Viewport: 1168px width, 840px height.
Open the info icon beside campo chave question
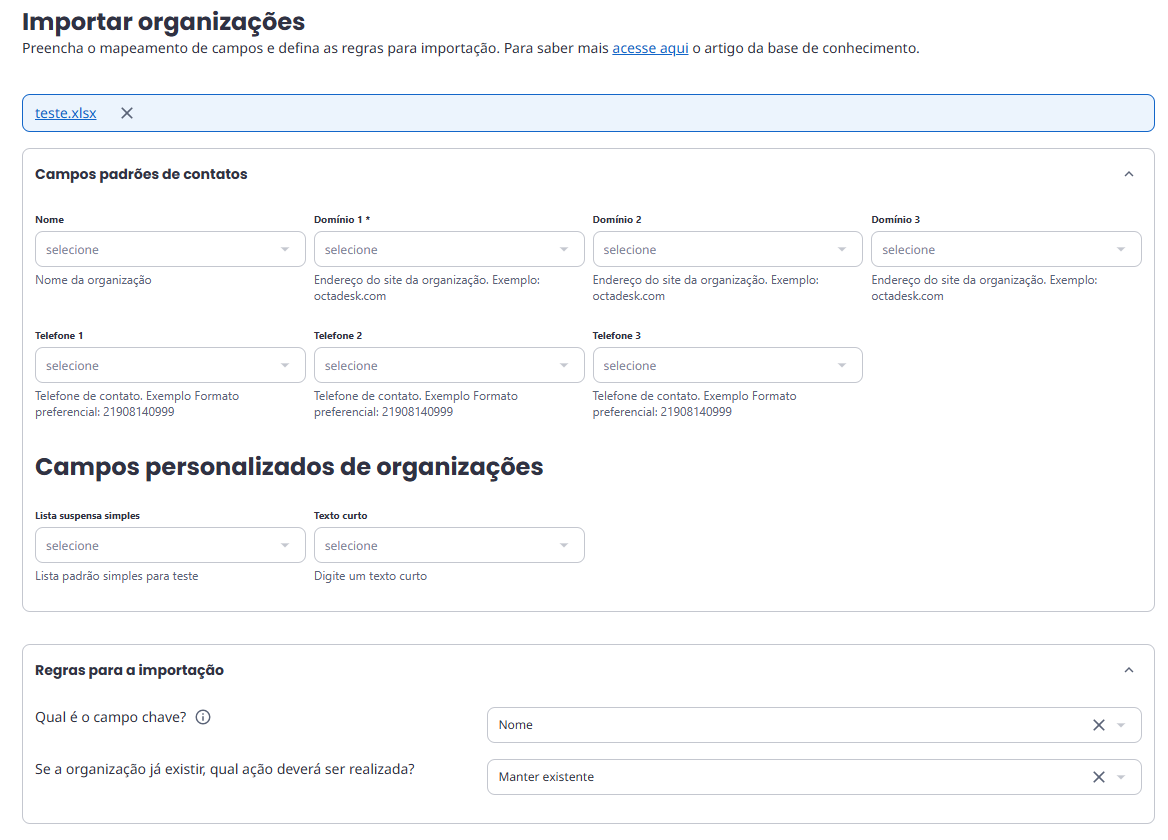click(203, 717)
